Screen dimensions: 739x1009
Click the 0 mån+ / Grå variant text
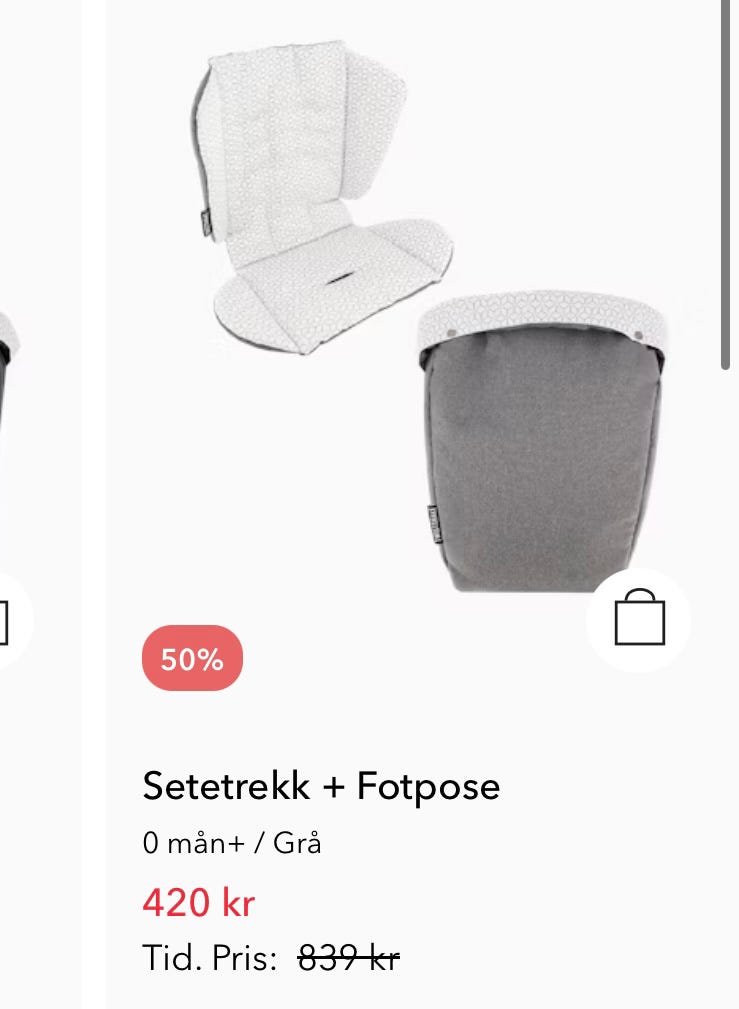[232, 843]
